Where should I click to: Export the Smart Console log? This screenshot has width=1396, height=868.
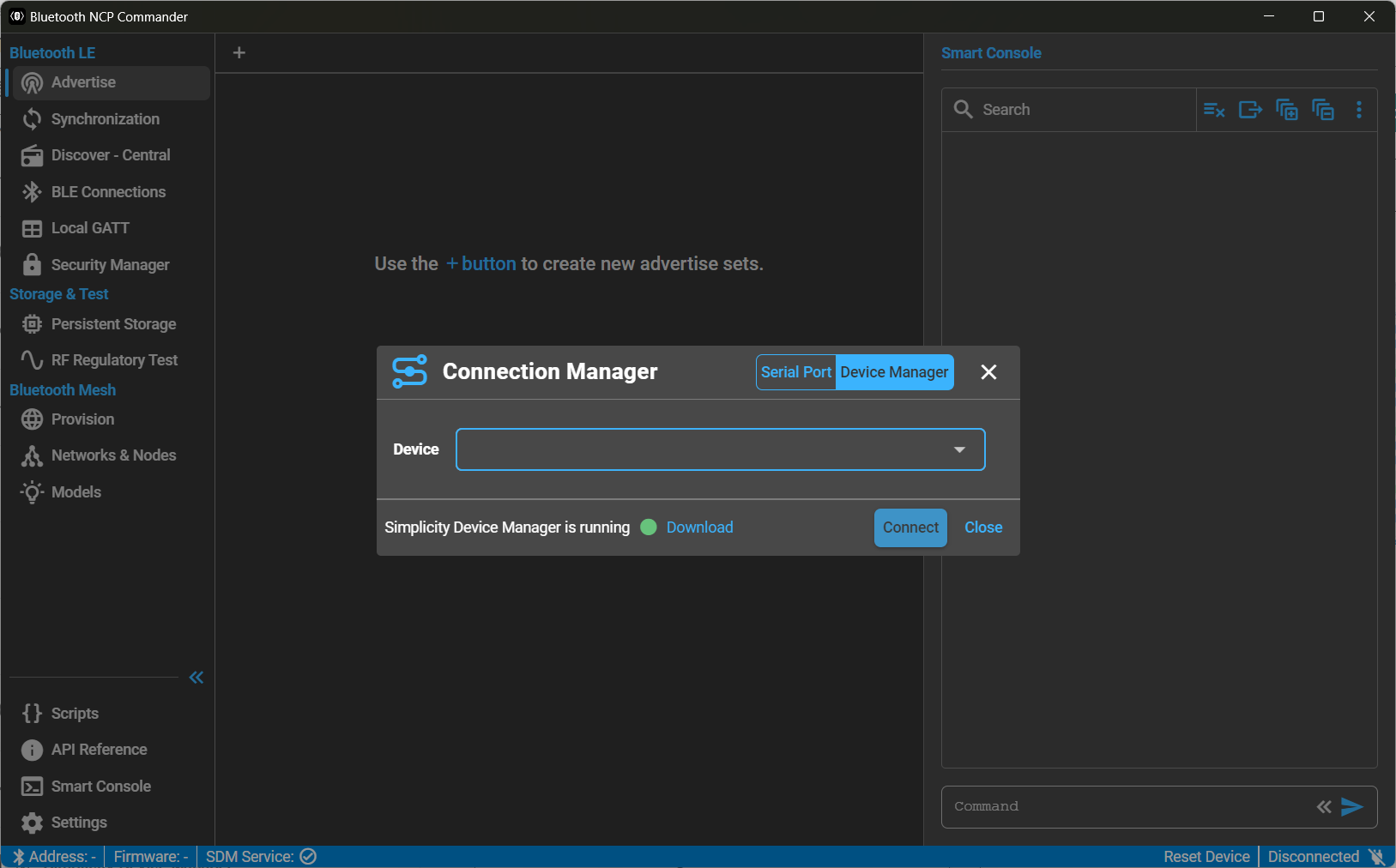[x=1250, y=110]
